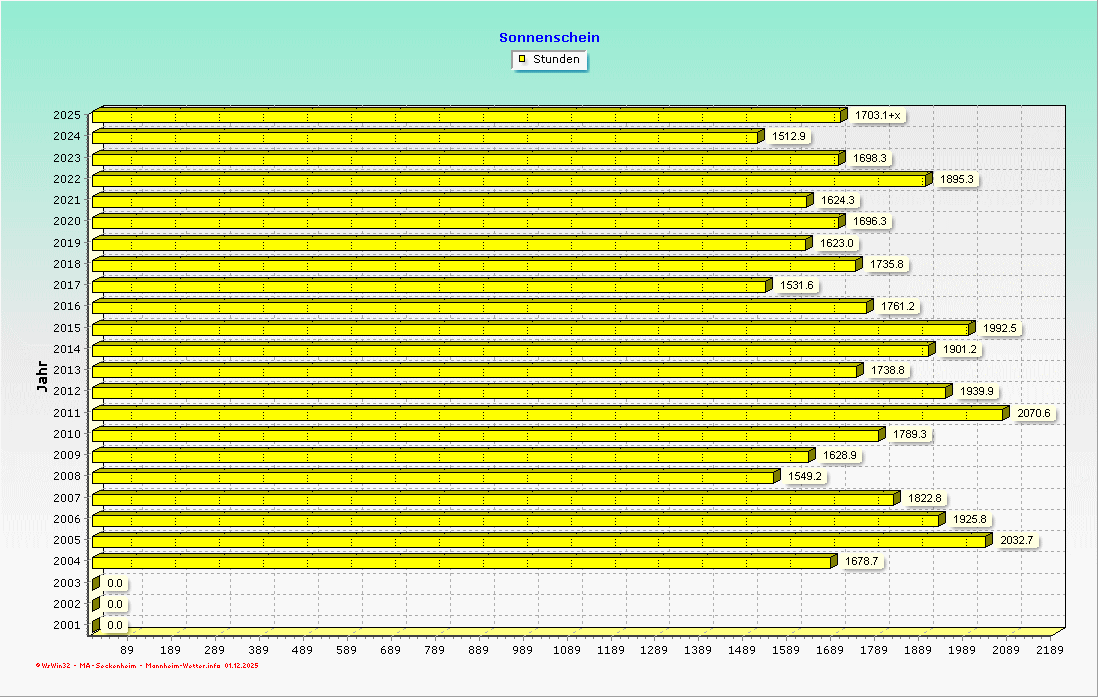The width and height of the screenshot is (1098, 697).
Task: Click the yellow Stunden legend swatch
Action: pos(522,59)
